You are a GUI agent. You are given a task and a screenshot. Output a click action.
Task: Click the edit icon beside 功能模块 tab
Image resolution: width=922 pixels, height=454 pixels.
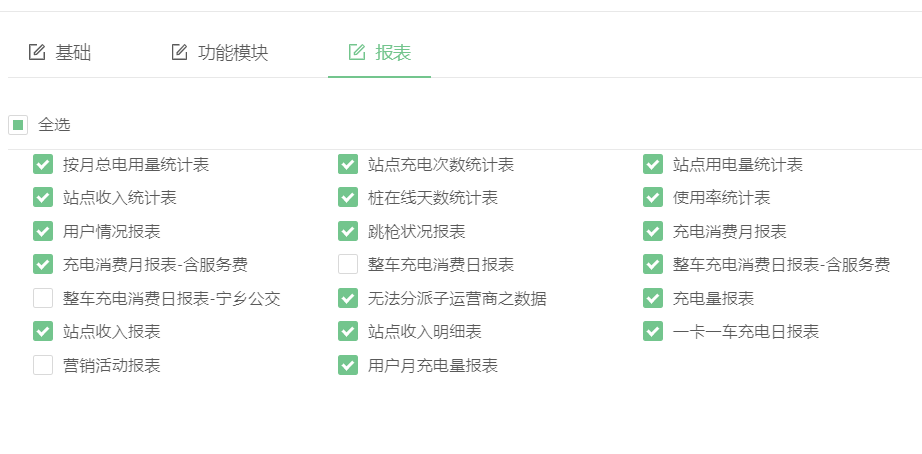pos(179,52)
